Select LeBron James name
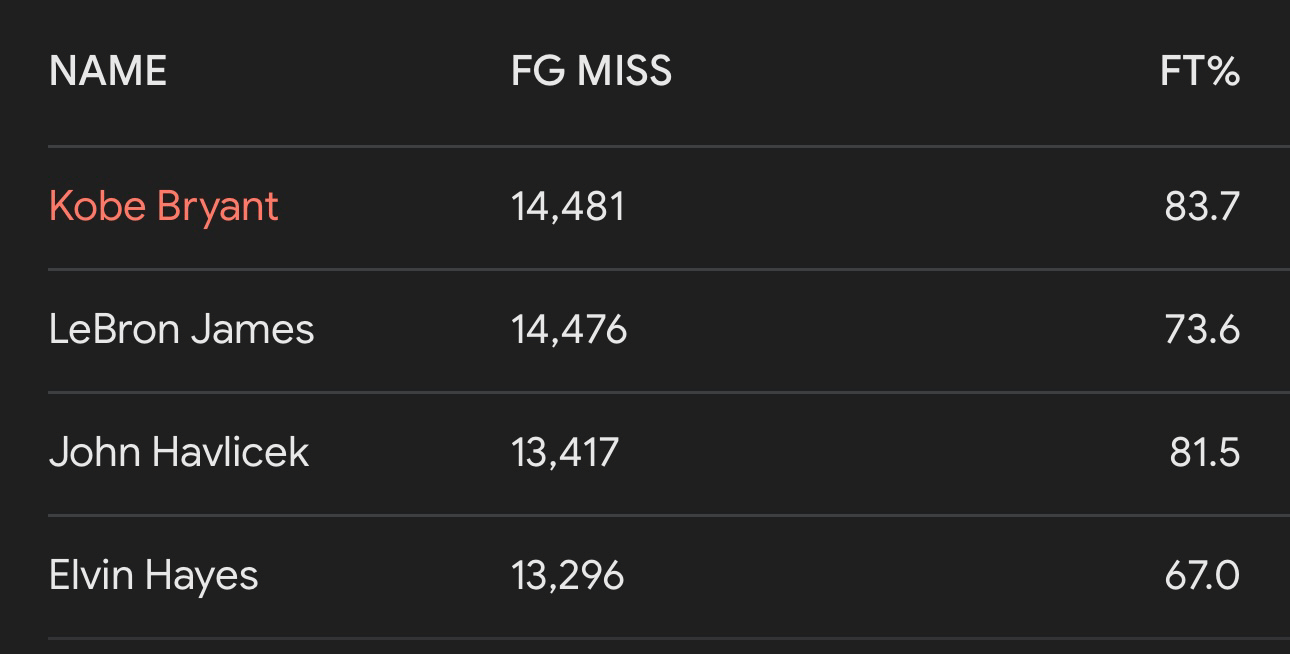1290x654 pixels. coord(181,329)
